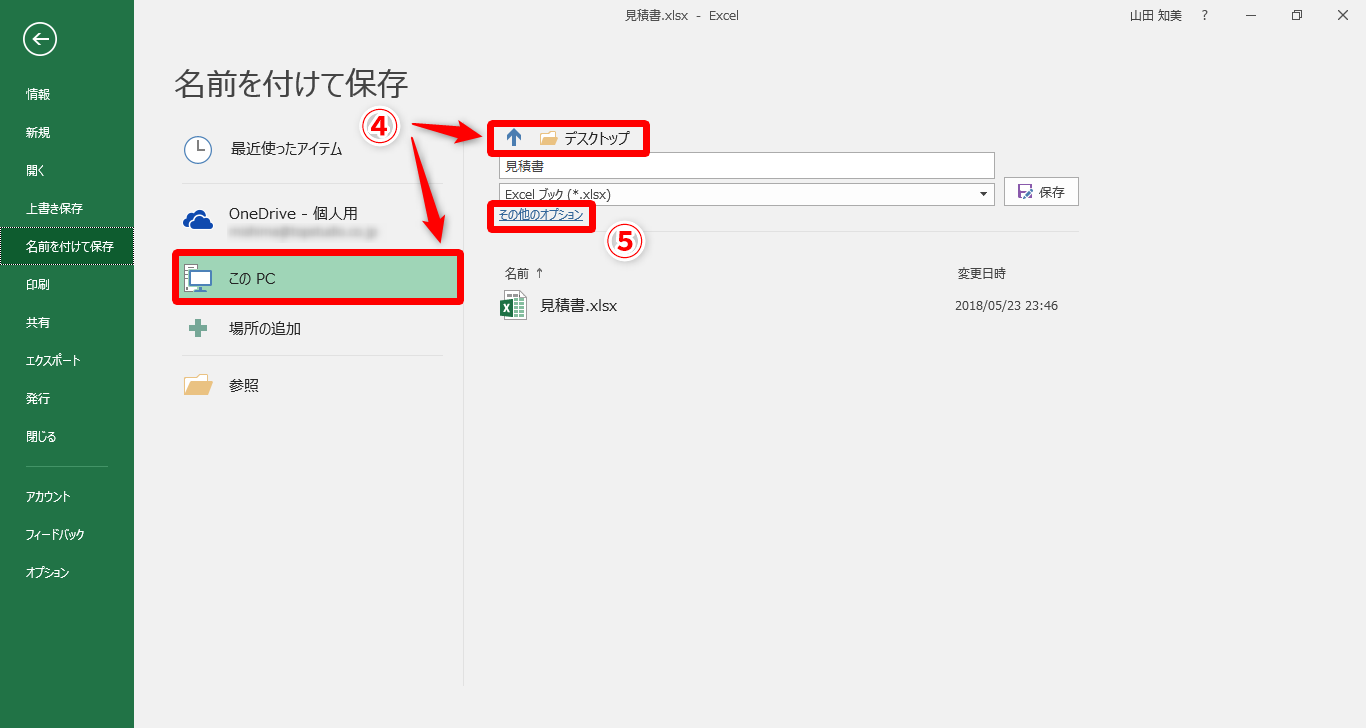1366x728 pixels.
Task: Go up one folder level arrow
Action: (x=514, y=138)
